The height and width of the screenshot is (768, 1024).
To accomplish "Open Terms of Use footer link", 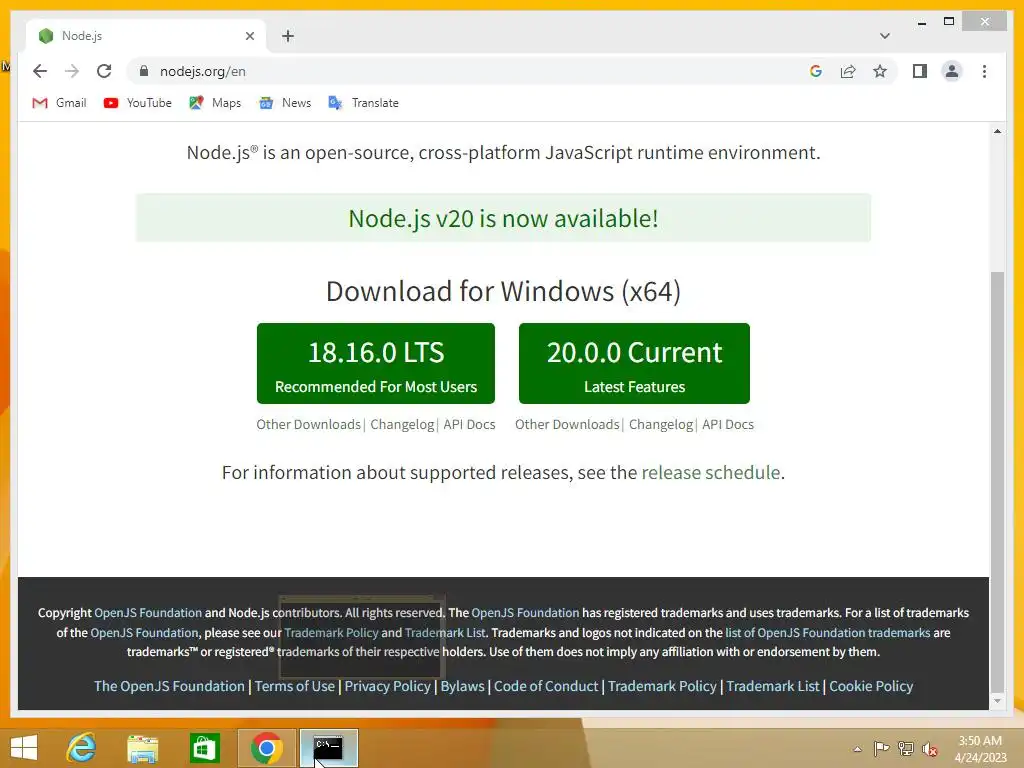I will (x=295, y=686).
